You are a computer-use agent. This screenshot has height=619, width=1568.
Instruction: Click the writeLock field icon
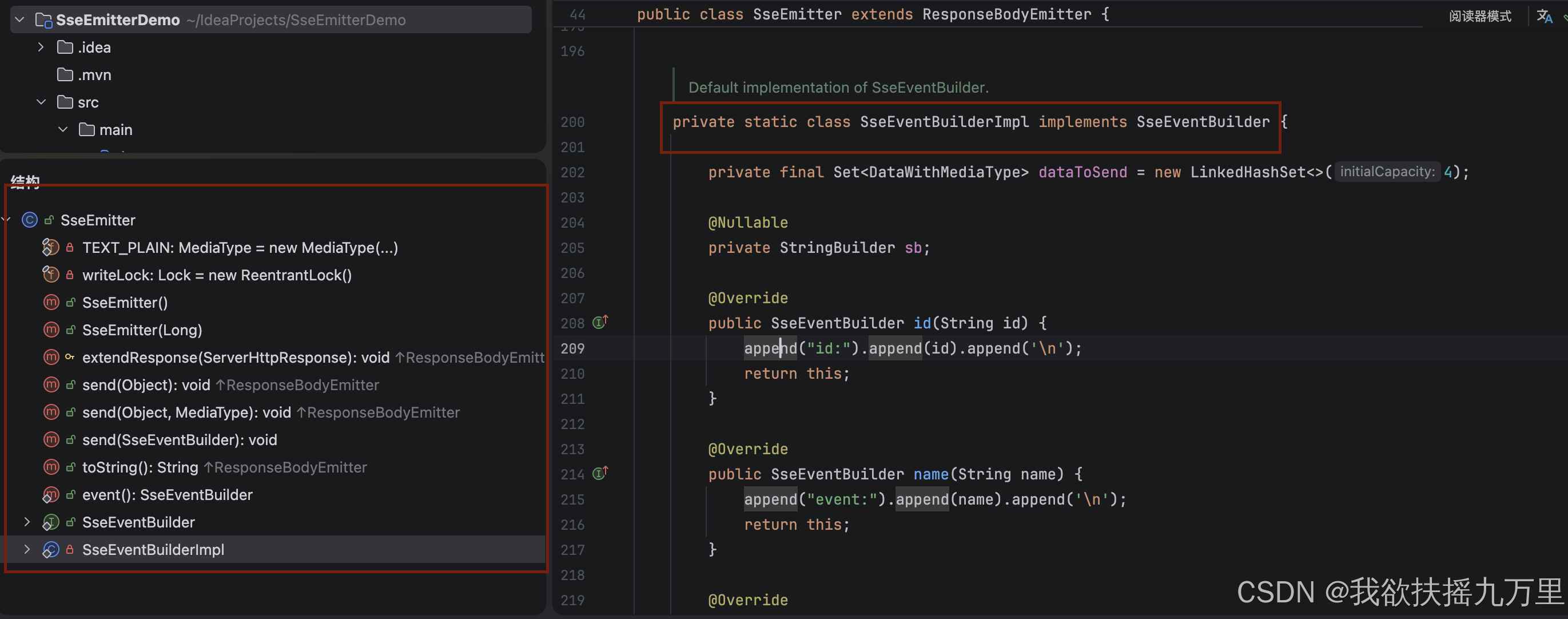pyautogui.click(x=50, y=275)
